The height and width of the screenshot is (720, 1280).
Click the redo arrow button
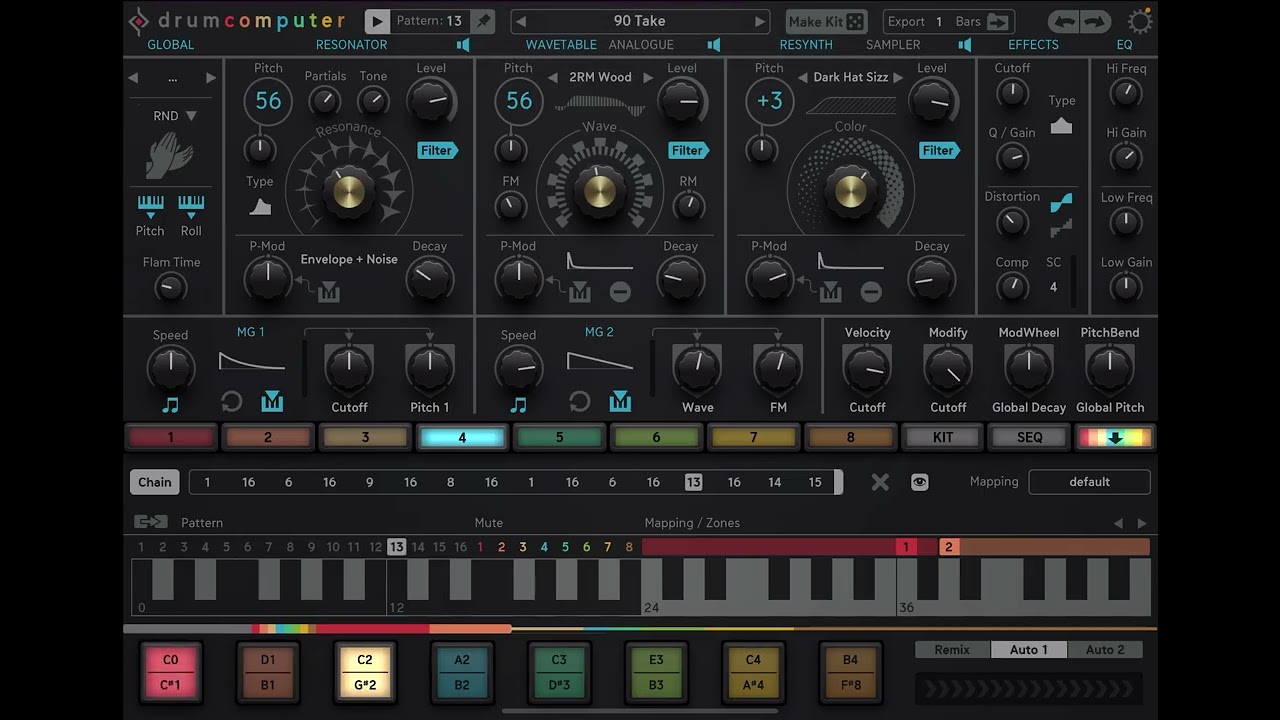(x=1095, y=21)
